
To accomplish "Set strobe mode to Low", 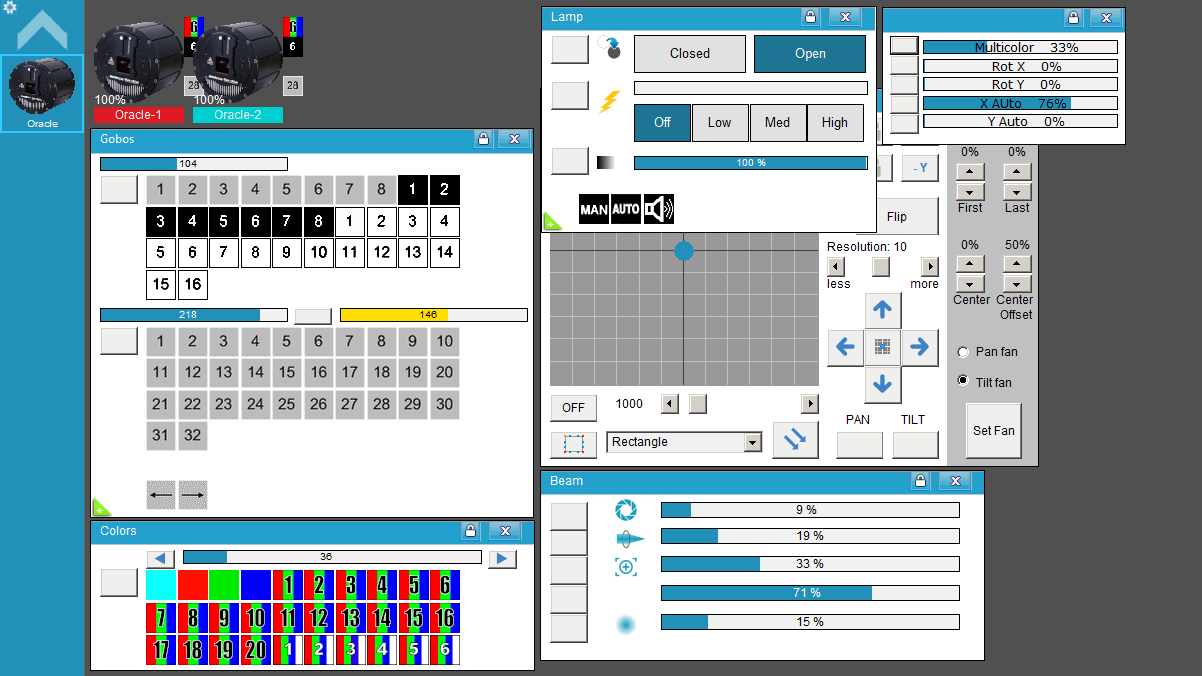I will click(x=720, y=123).
